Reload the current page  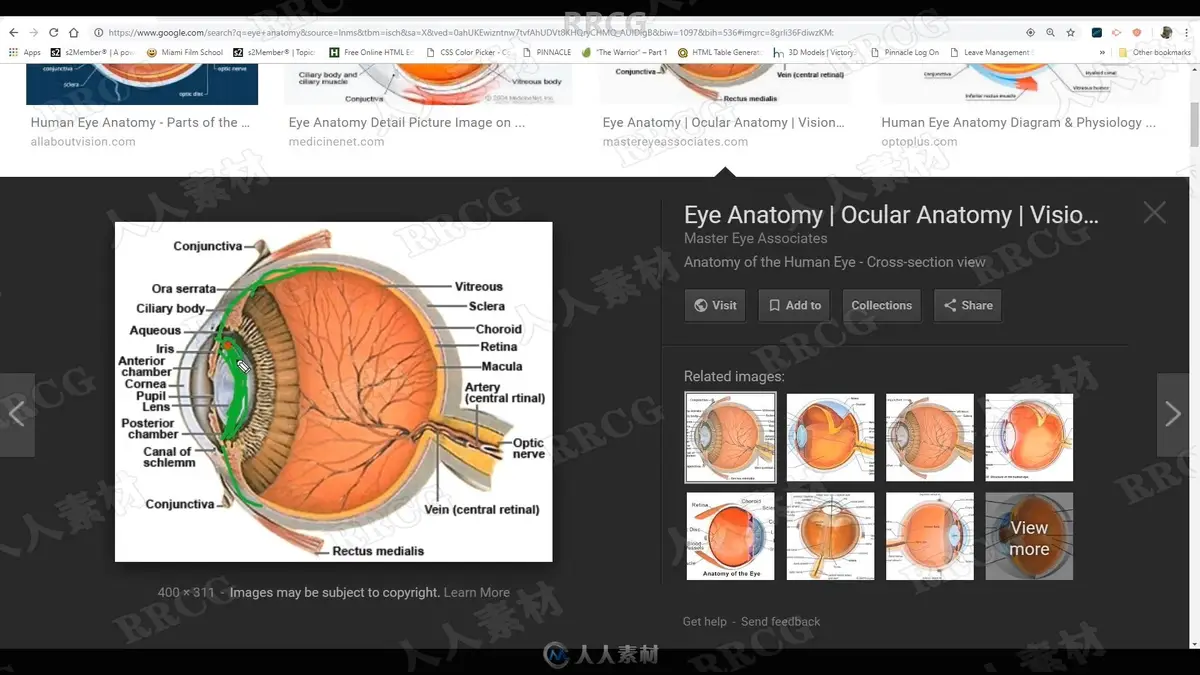click(x=53, y=33)
